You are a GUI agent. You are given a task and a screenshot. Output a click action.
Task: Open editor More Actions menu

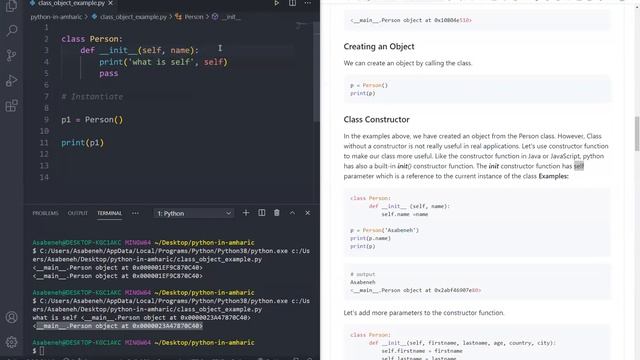tap(308, 3)
